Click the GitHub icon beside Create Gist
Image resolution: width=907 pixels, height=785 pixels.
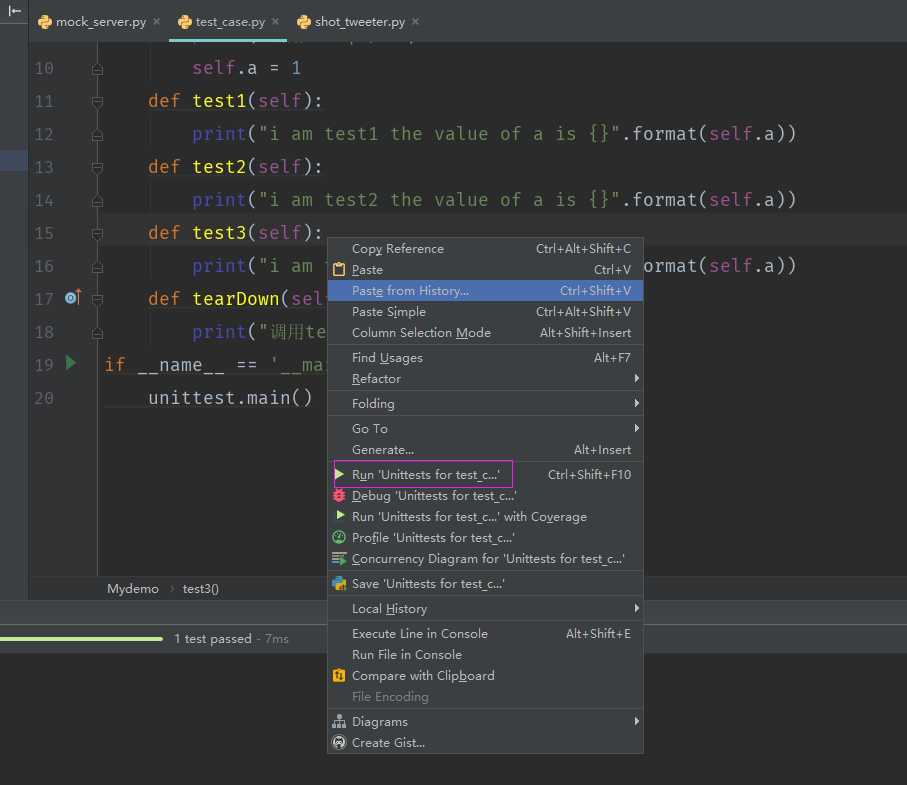point(339,742)
